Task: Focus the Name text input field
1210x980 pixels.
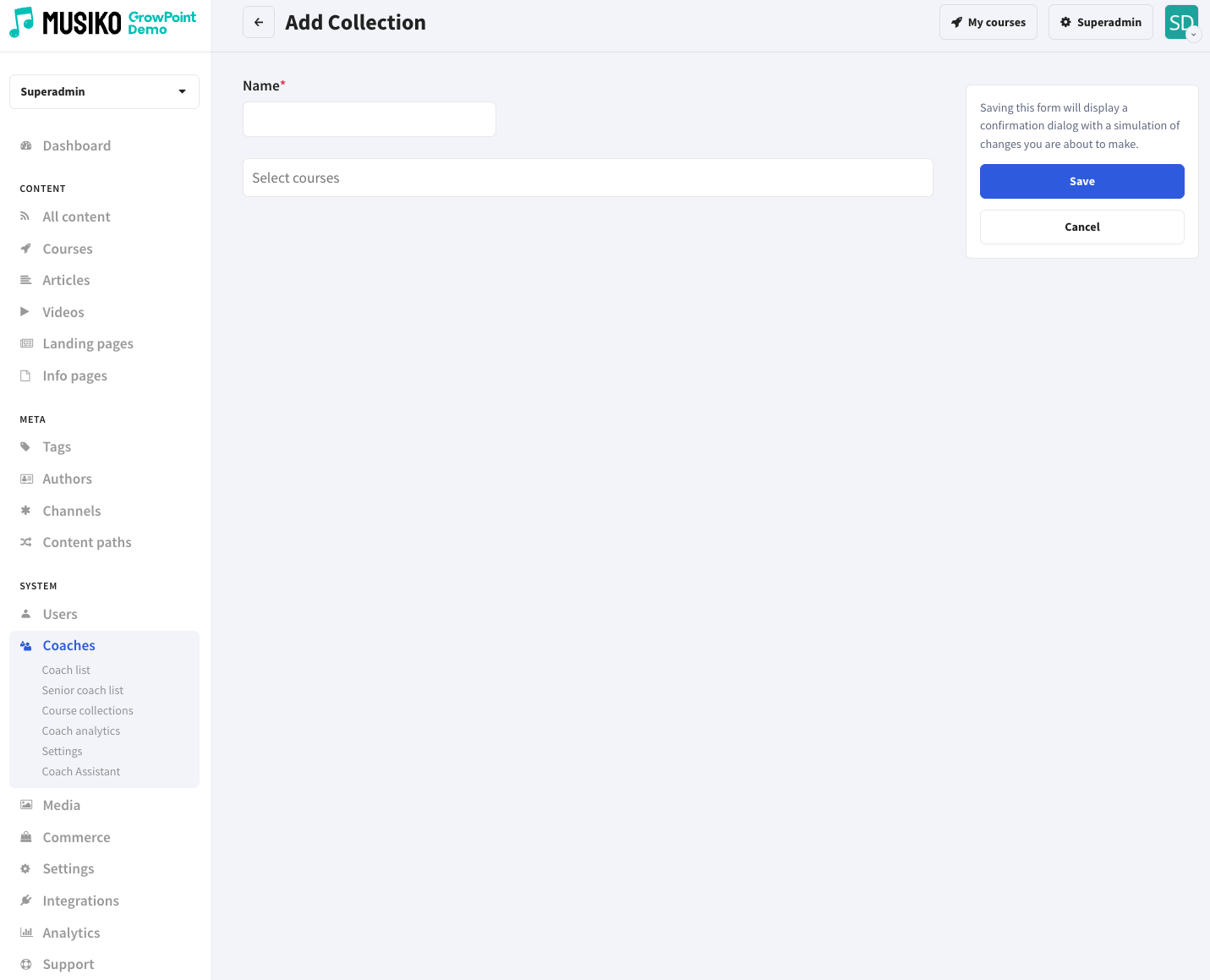Action: (x=369, y=119)
